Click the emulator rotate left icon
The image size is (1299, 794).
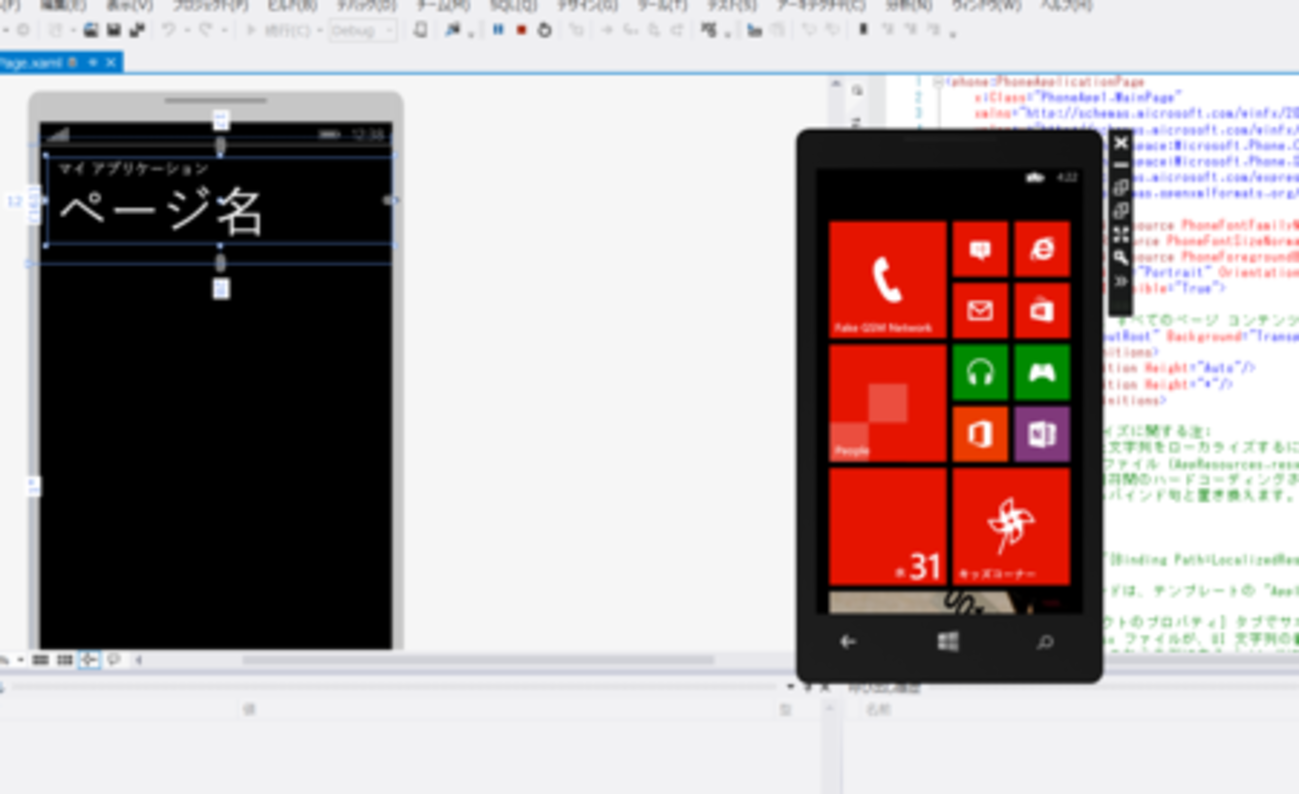click(x=1121, y=188)
